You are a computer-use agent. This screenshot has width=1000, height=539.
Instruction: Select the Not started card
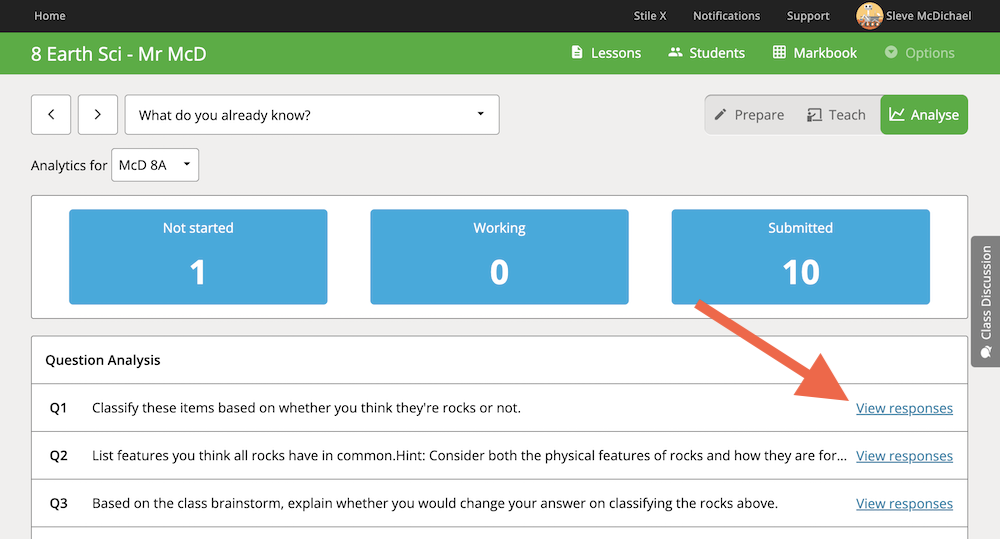coord(198,257)
